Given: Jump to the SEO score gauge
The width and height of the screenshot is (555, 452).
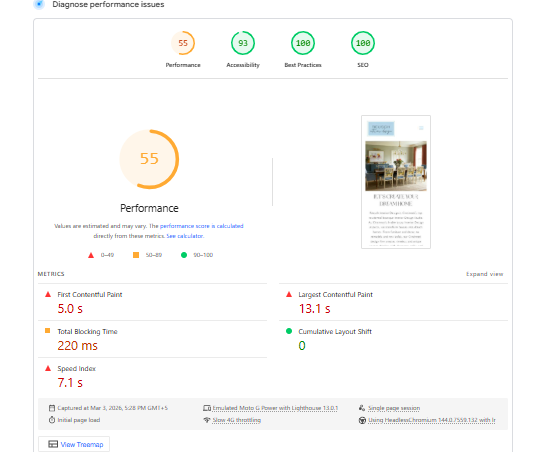Looking at the screenshot, I should (x=363, y=43).
